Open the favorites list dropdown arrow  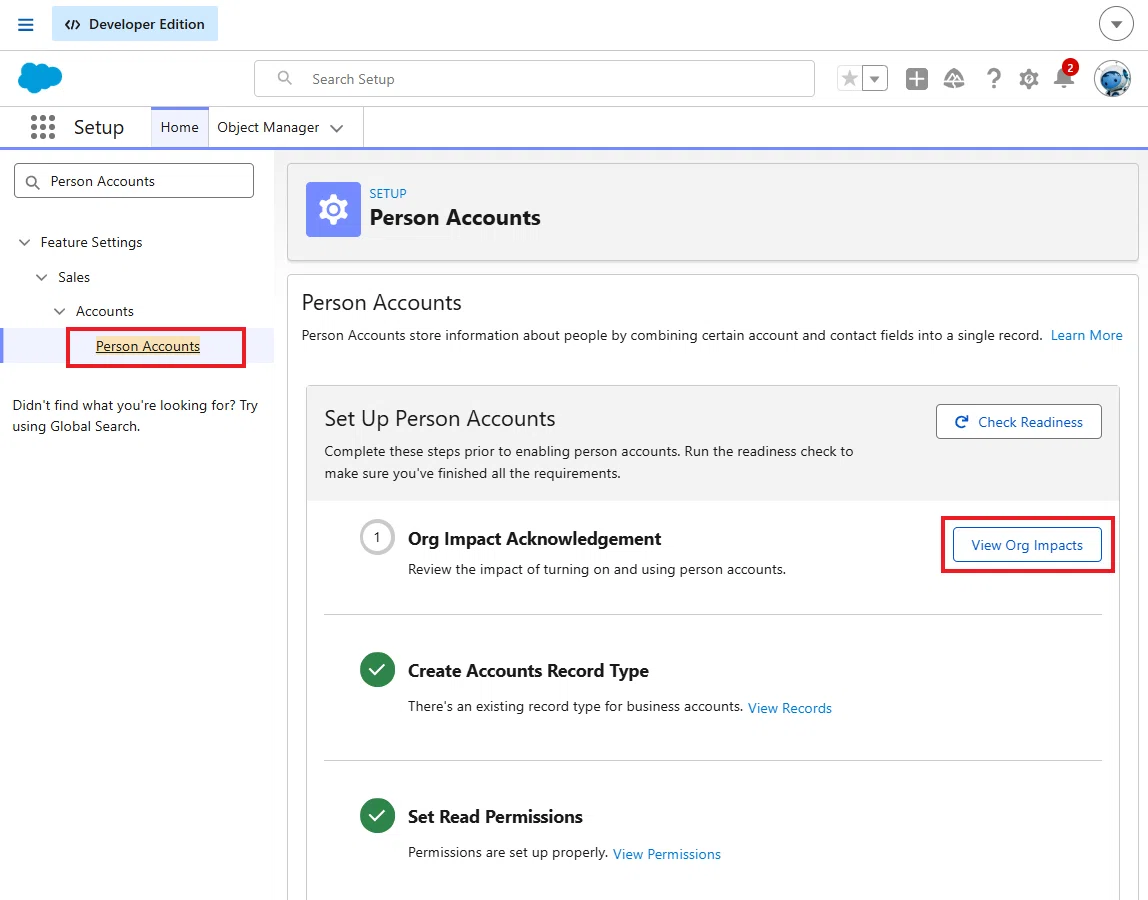[x=875, y=78]
